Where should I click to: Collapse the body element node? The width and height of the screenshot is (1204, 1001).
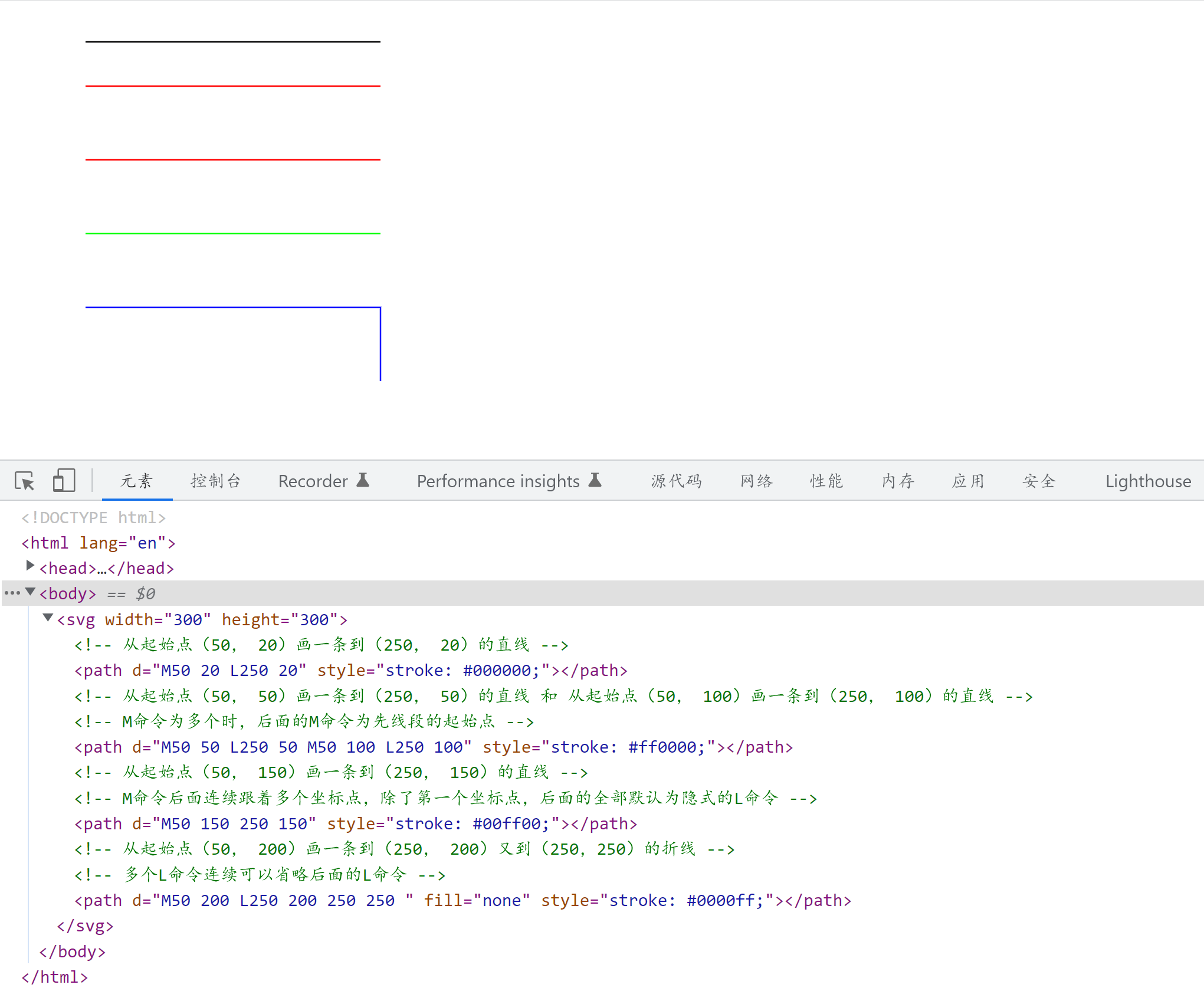tap(30, 592)
